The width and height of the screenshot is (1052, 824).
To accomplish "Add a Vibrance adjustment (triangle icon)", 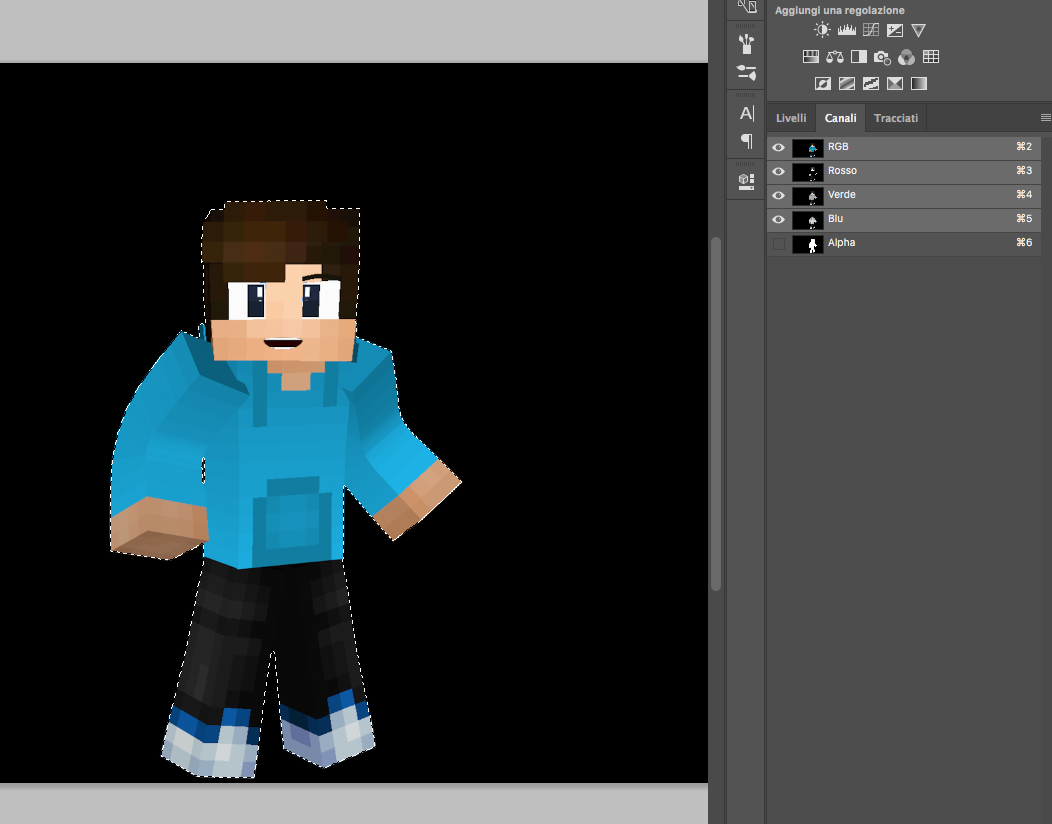I will [x=918, y=30].
